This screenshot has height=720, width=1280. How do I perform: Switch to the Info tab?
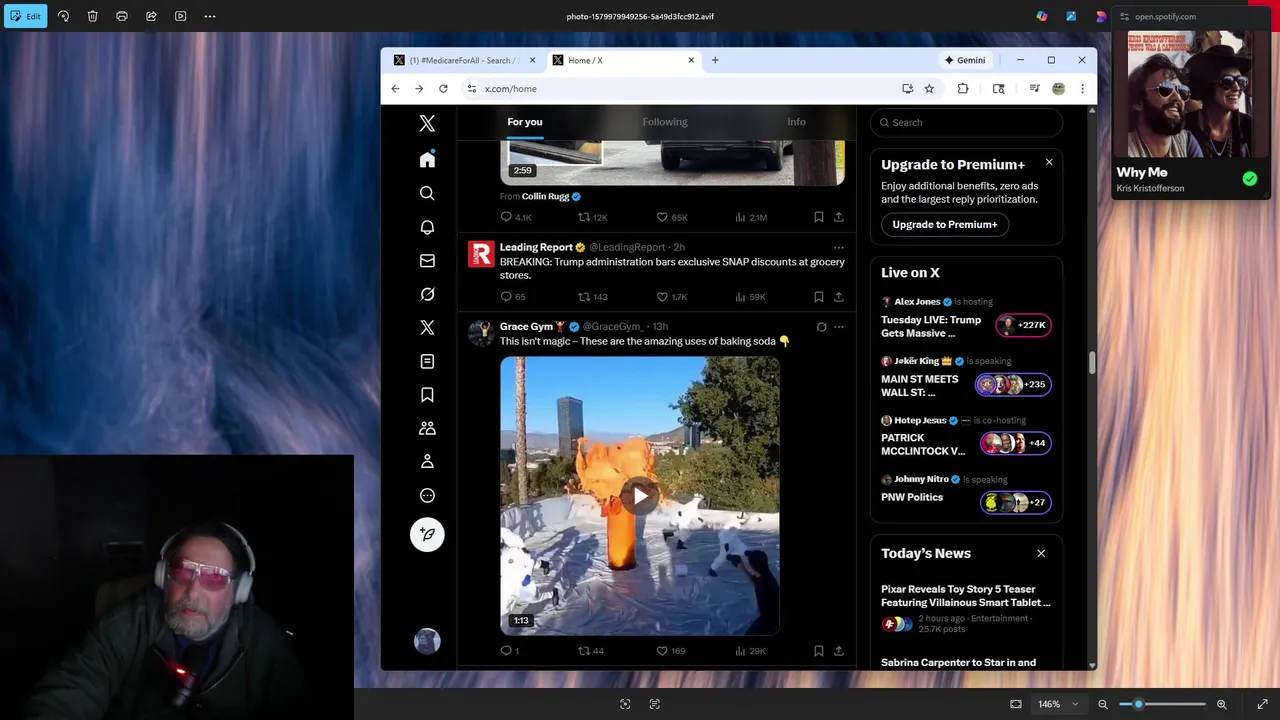(x=796, y=122)
